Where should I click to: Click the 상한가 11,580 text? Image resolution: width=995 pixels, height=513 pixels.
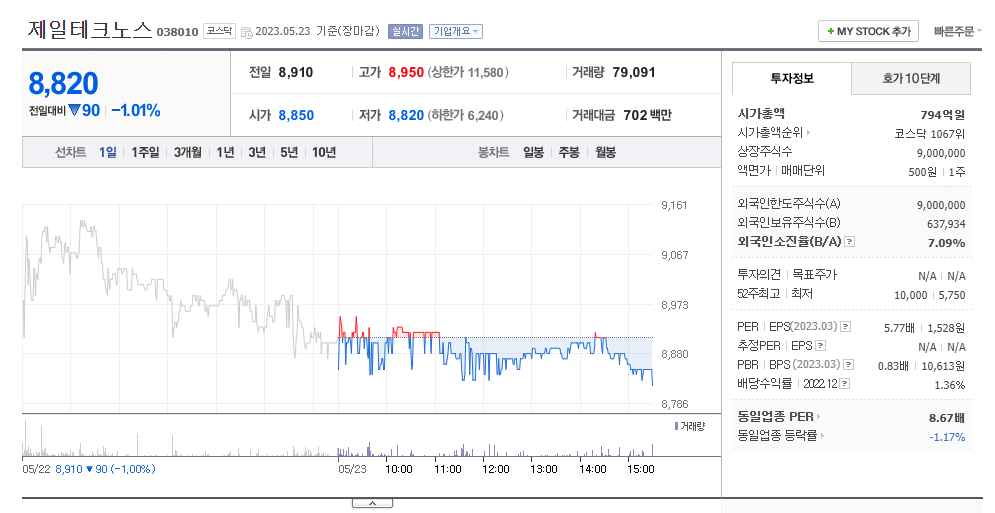tap(468, 72)
